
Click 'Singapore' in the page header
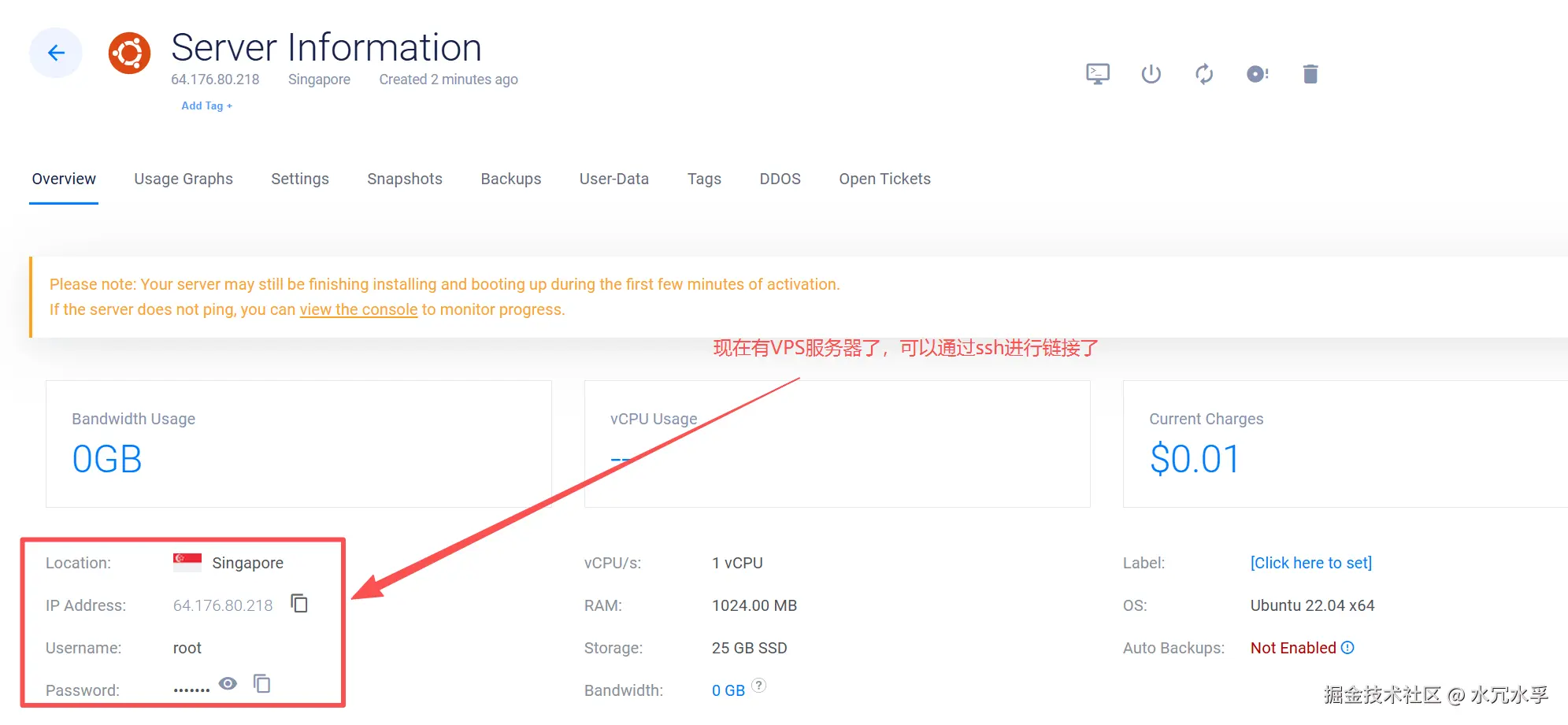319,80
